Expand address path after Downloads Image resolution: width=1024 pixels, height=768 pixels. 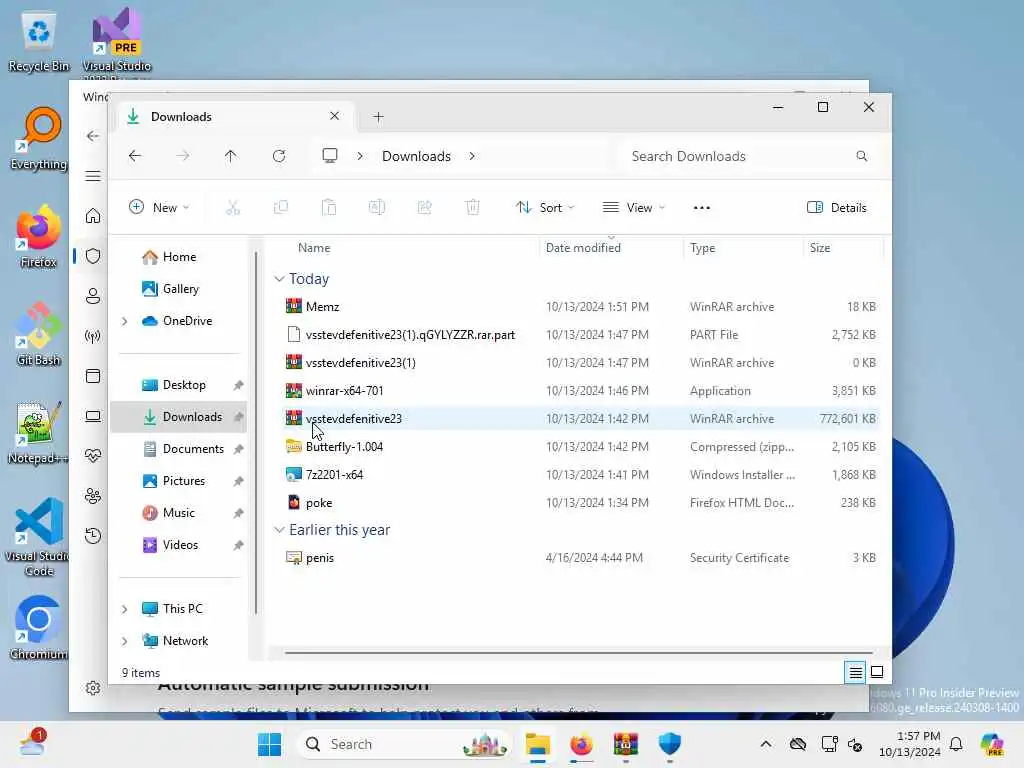[x=472, y=156]
